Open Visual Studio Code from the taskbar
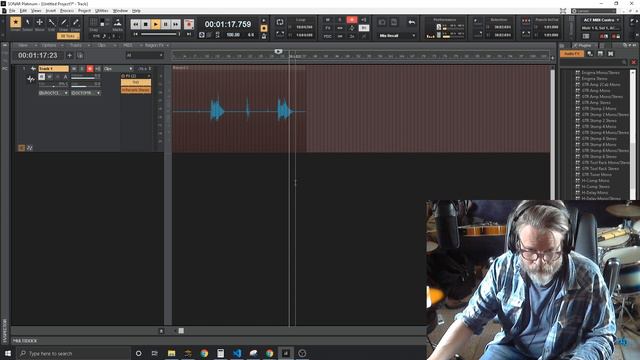 point(237,353)
